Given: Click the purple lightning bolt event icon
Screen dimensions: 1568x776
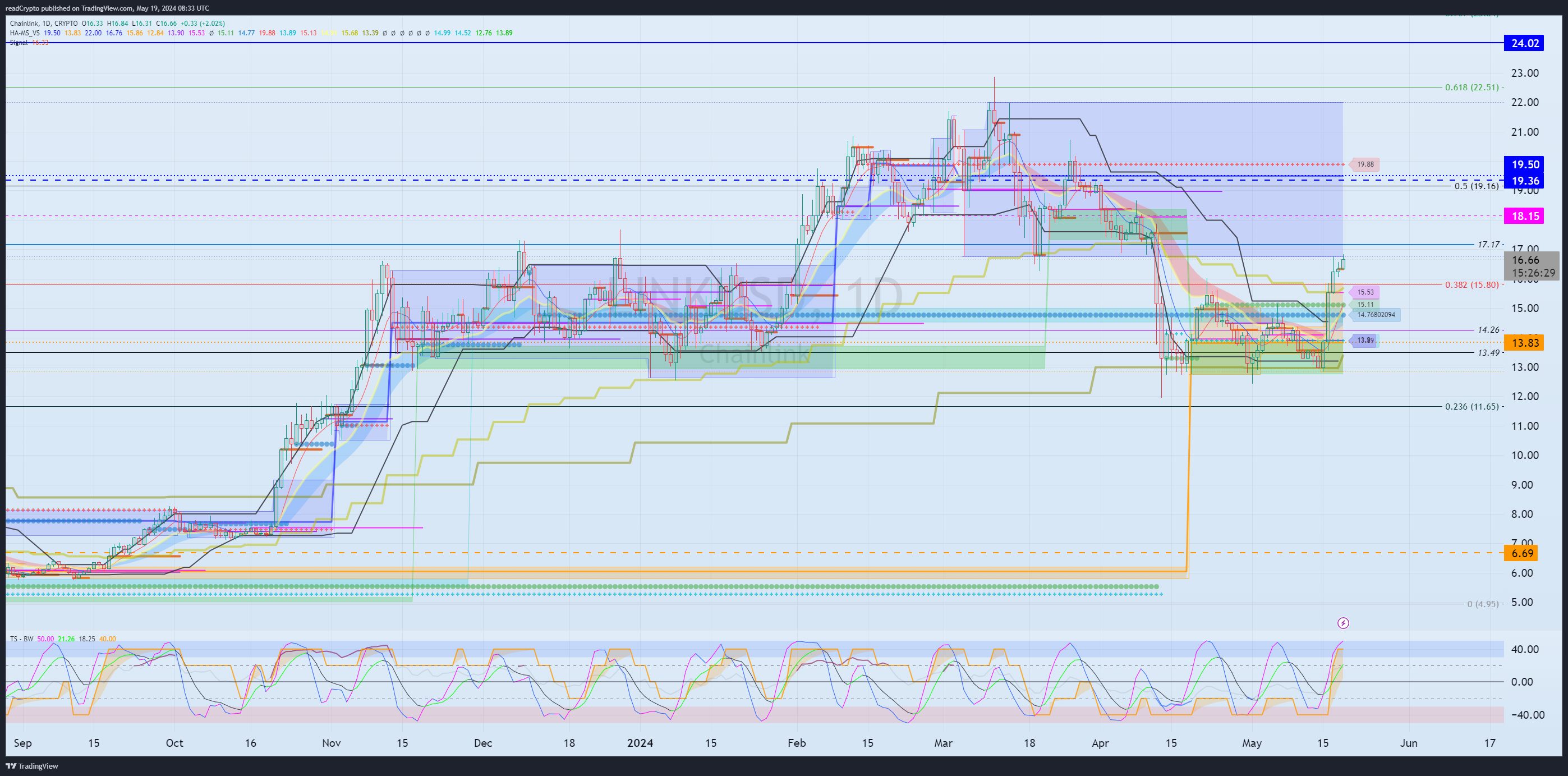Looking at the screenshot, I should (1344, 623).
